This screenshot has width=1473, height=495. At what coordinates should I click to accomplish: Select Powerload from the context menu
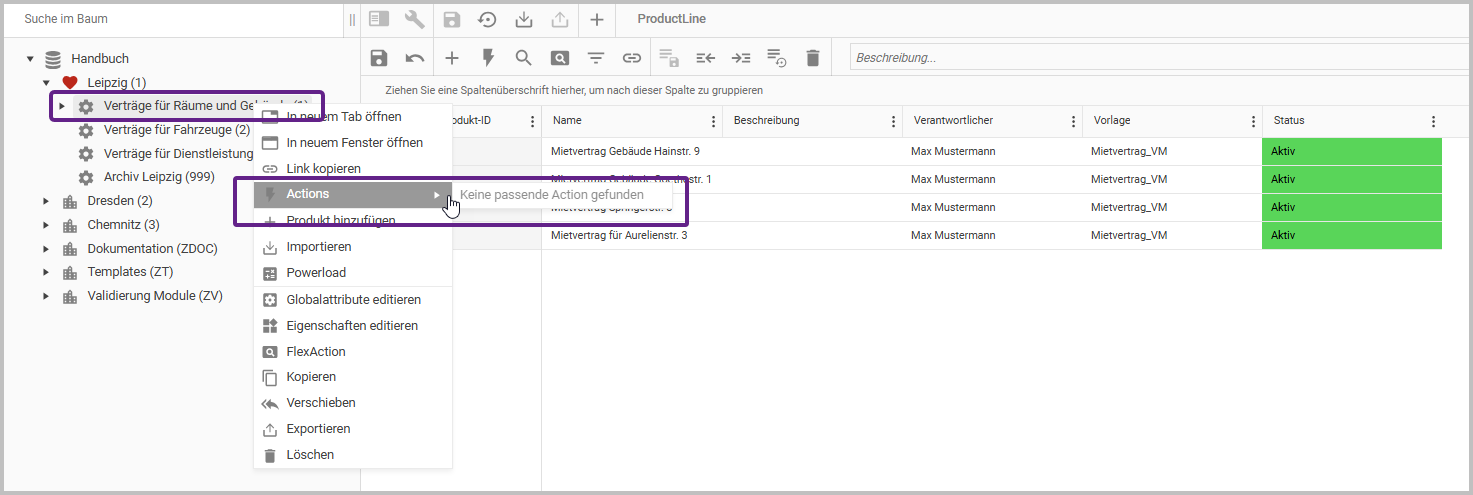click(316, 273)
